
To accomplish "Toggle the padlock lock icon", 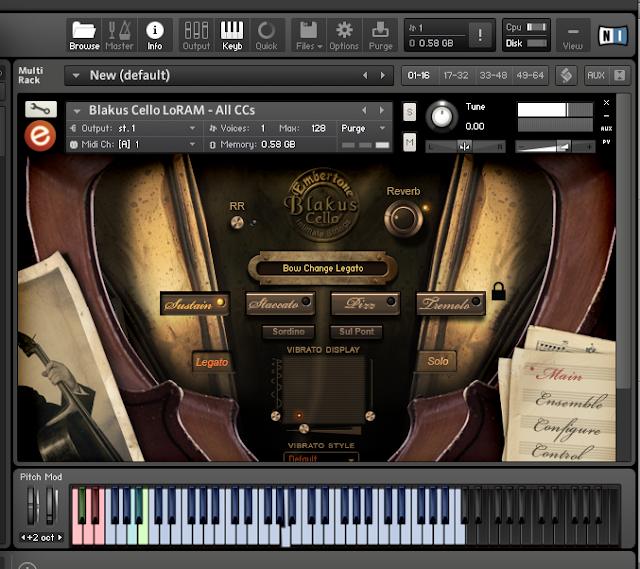I will (x=498, y=291).
